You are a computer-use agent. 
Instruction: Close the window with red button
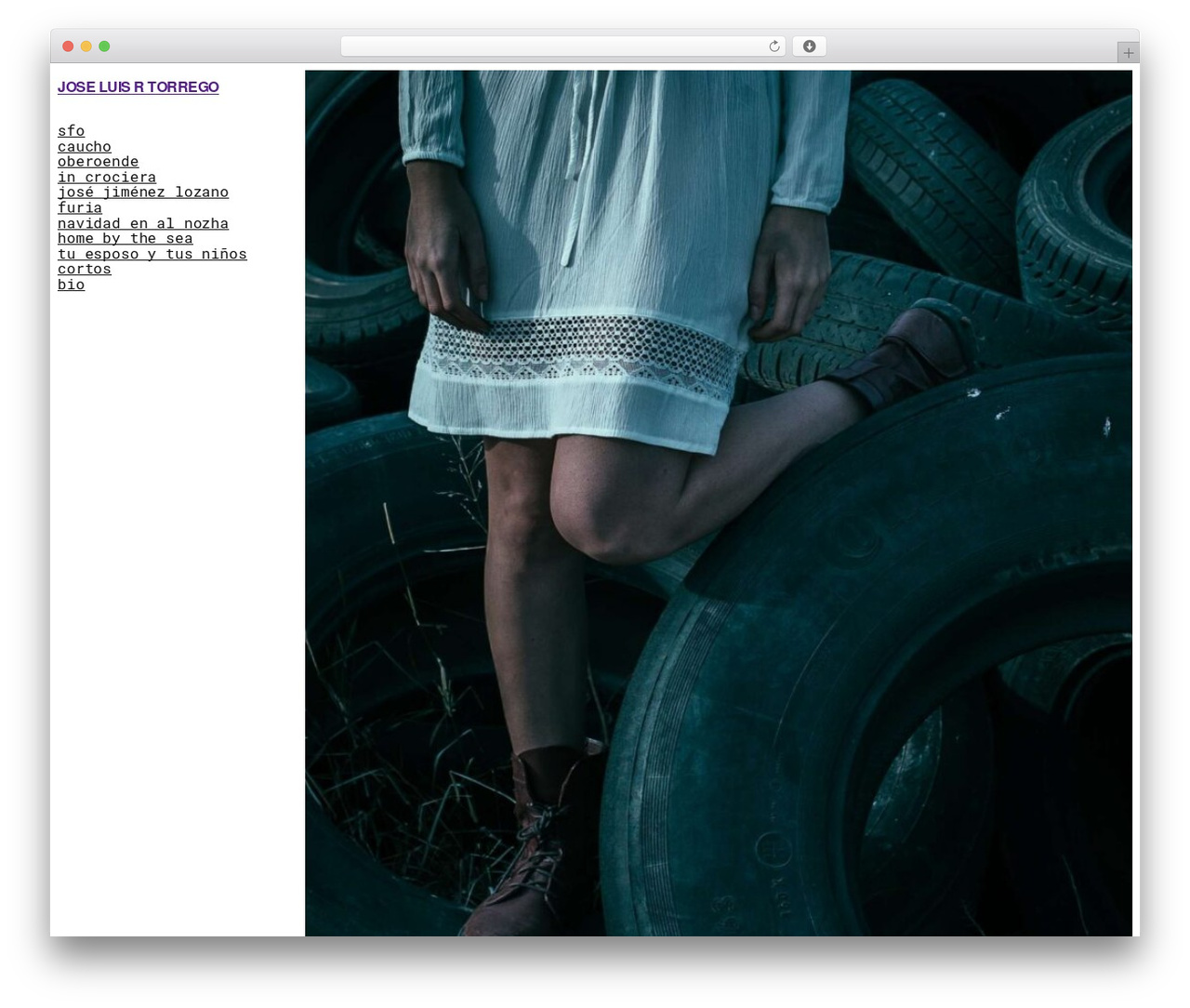[68, 46]
